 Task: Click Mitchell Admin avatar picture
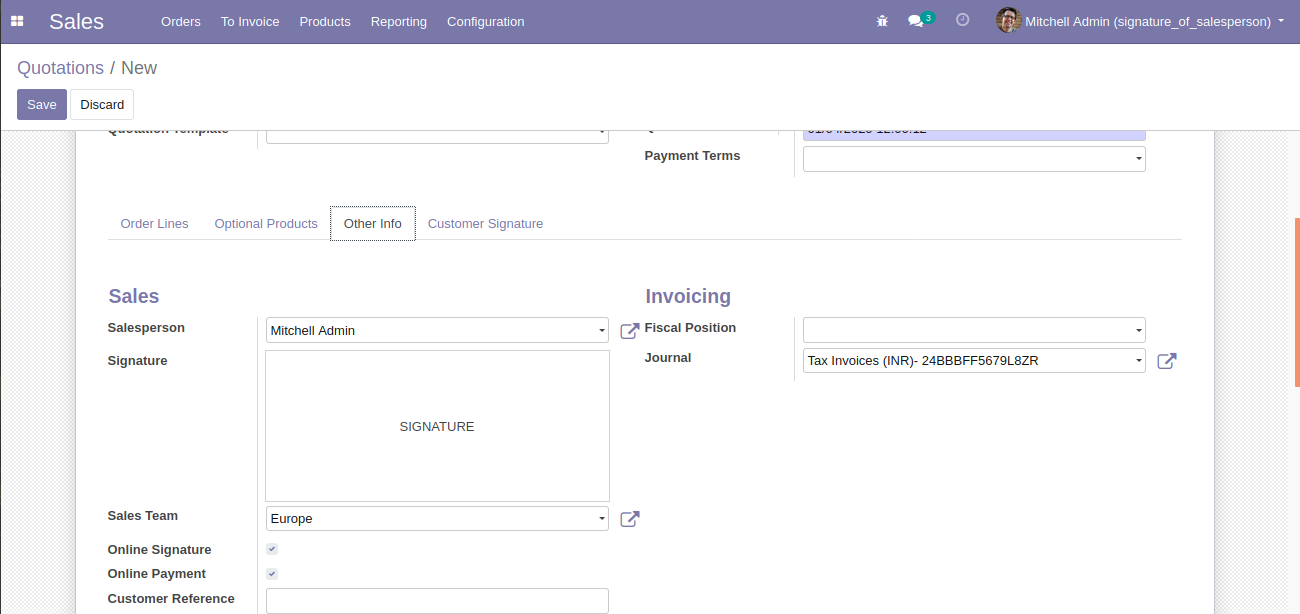(1008, 21)
